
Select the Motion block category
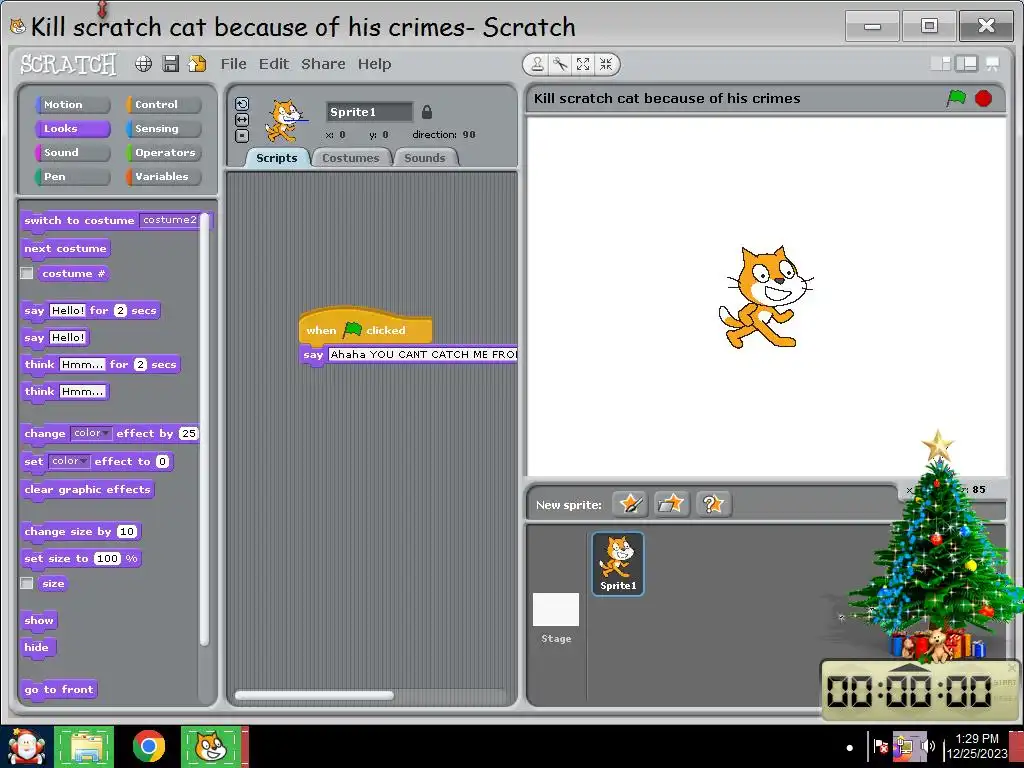pyautogui.click(x=72, y=104)
